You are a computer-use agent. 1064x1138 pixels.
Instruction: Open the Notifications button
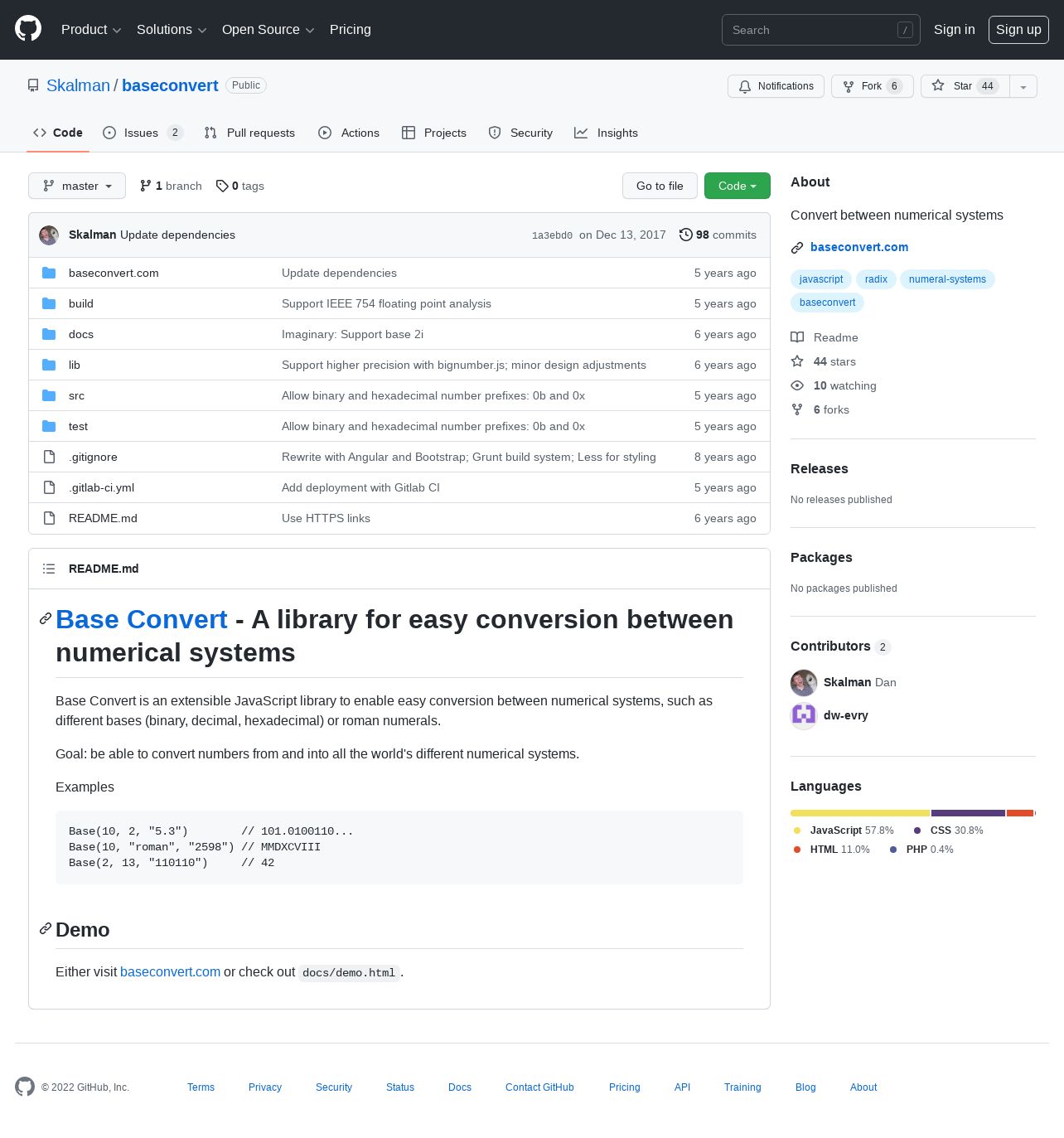776,86
